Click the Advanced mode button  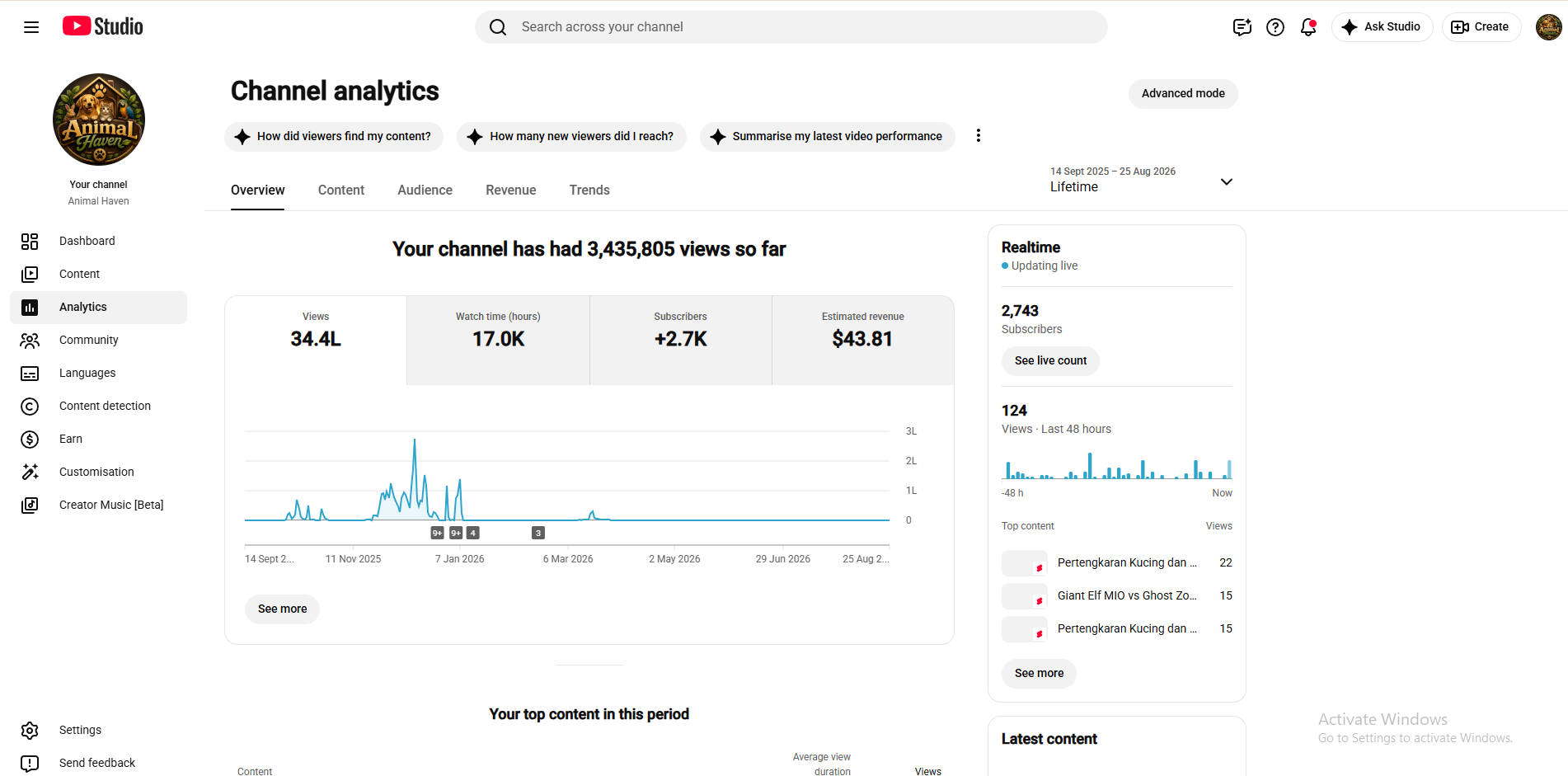click(x=1183, y=94)
